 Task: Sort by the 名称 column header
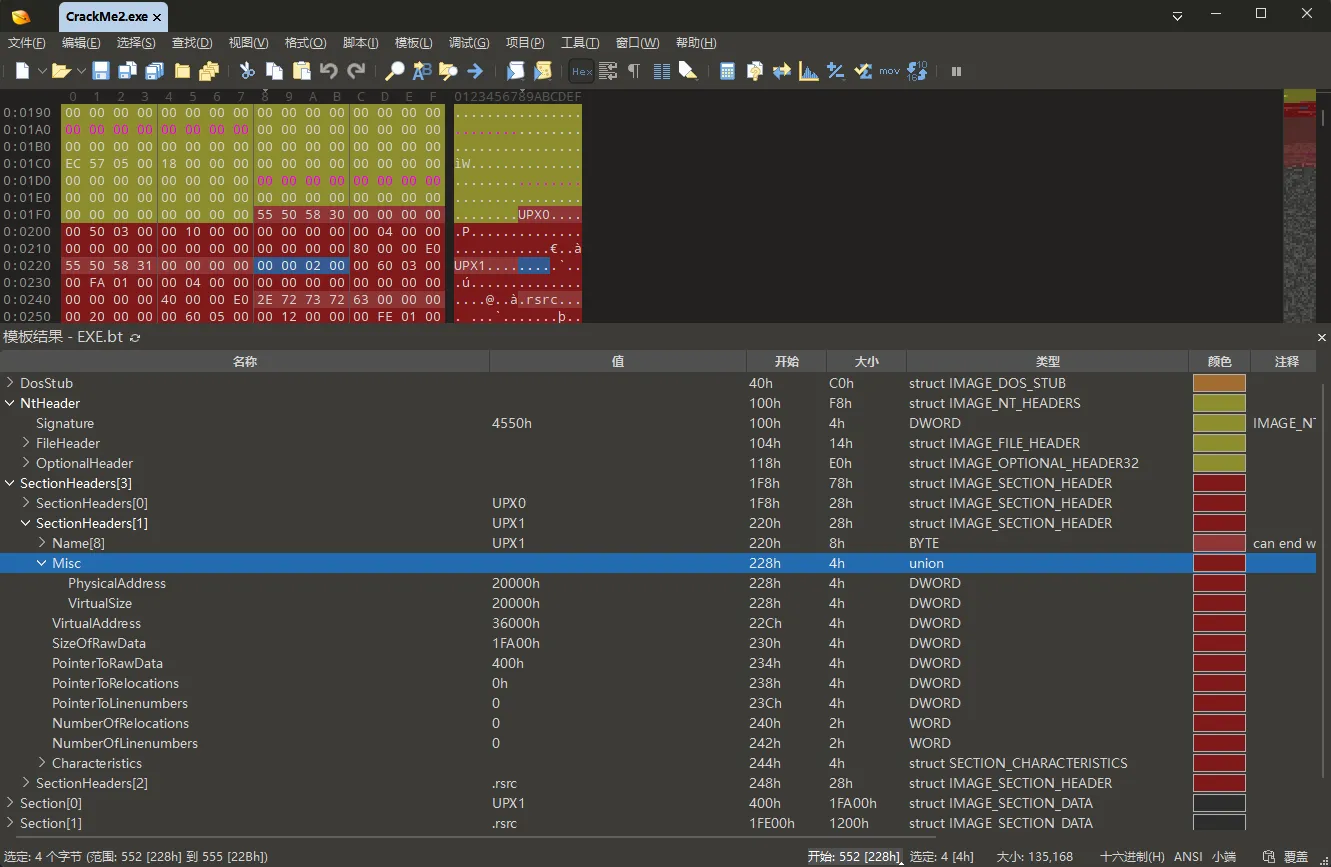245,361
